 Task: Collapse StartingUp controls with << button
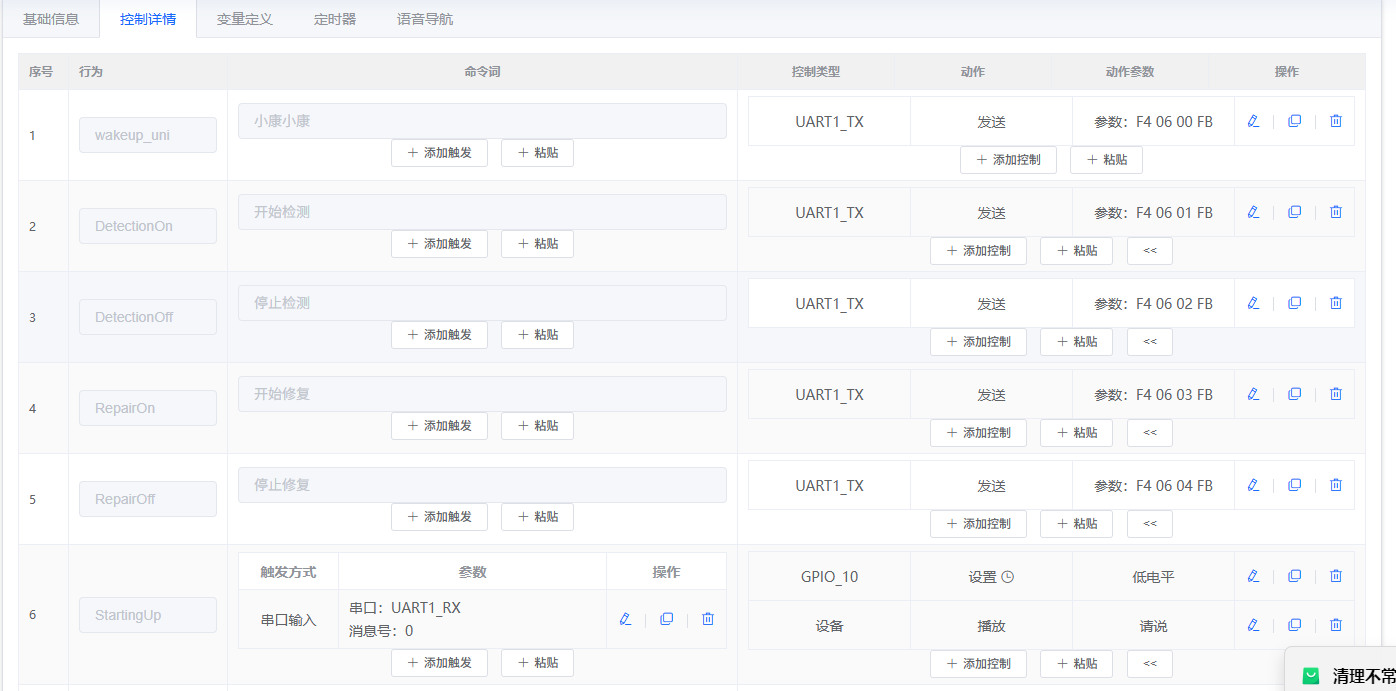1149,663
